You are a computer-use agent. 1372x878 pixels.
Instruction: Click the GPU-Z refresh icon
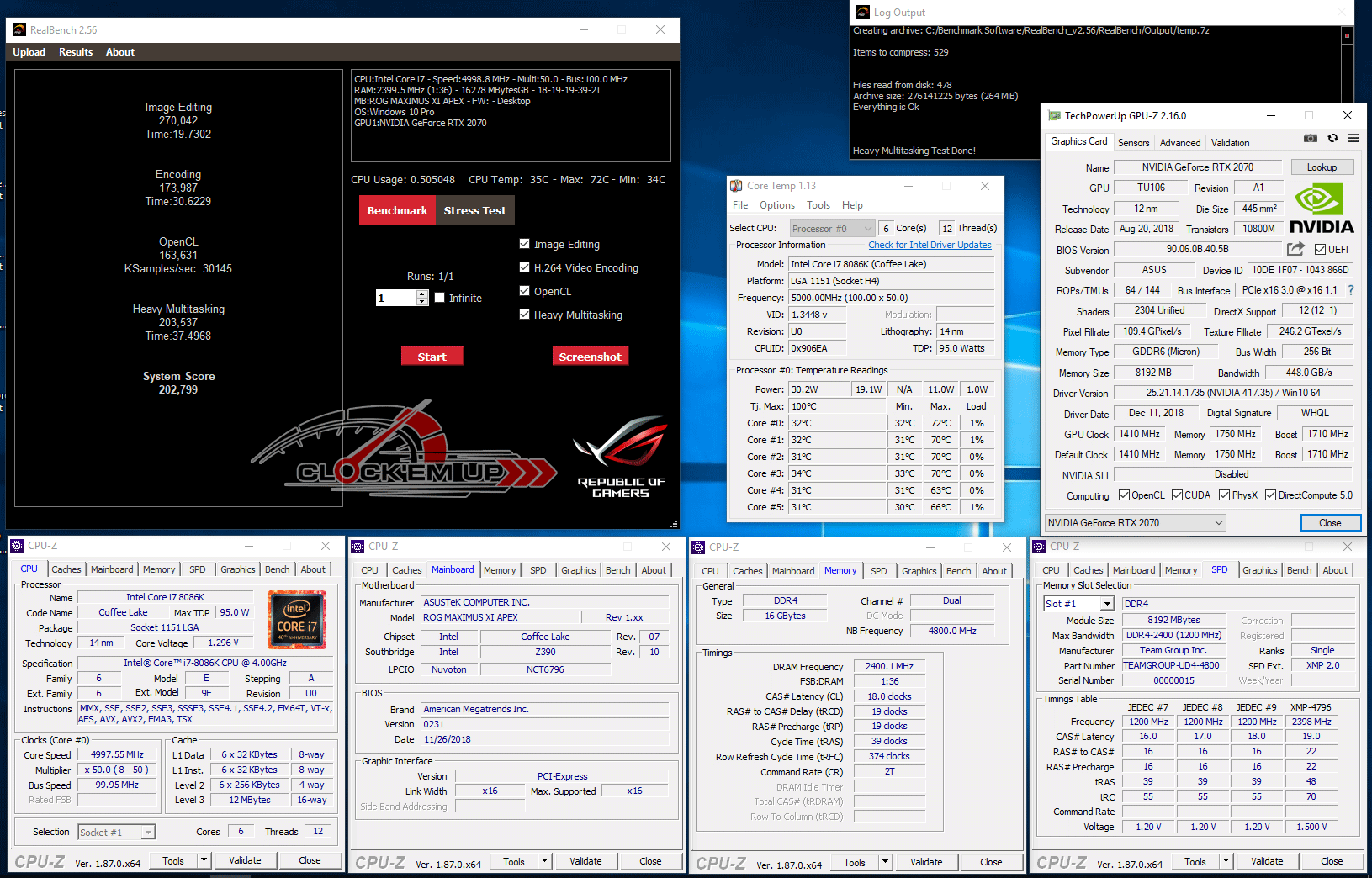1332,139
